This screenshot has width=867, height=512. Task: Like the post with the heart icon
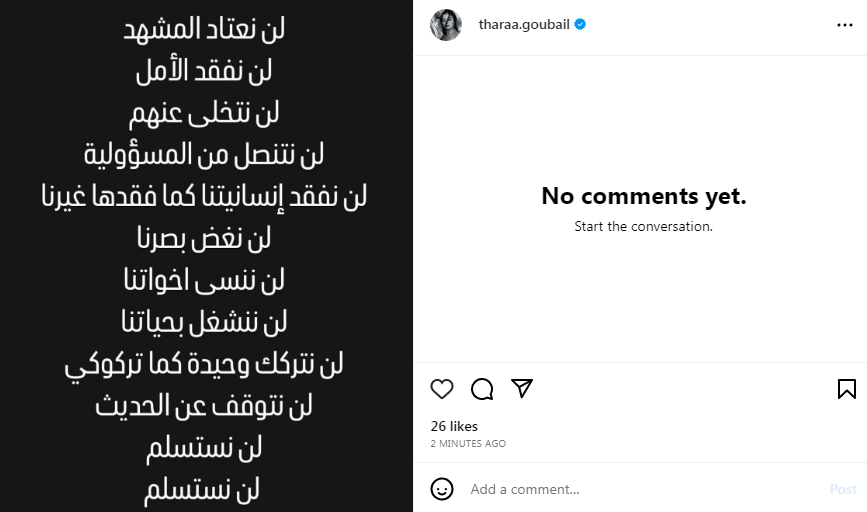tap(442, 389)
